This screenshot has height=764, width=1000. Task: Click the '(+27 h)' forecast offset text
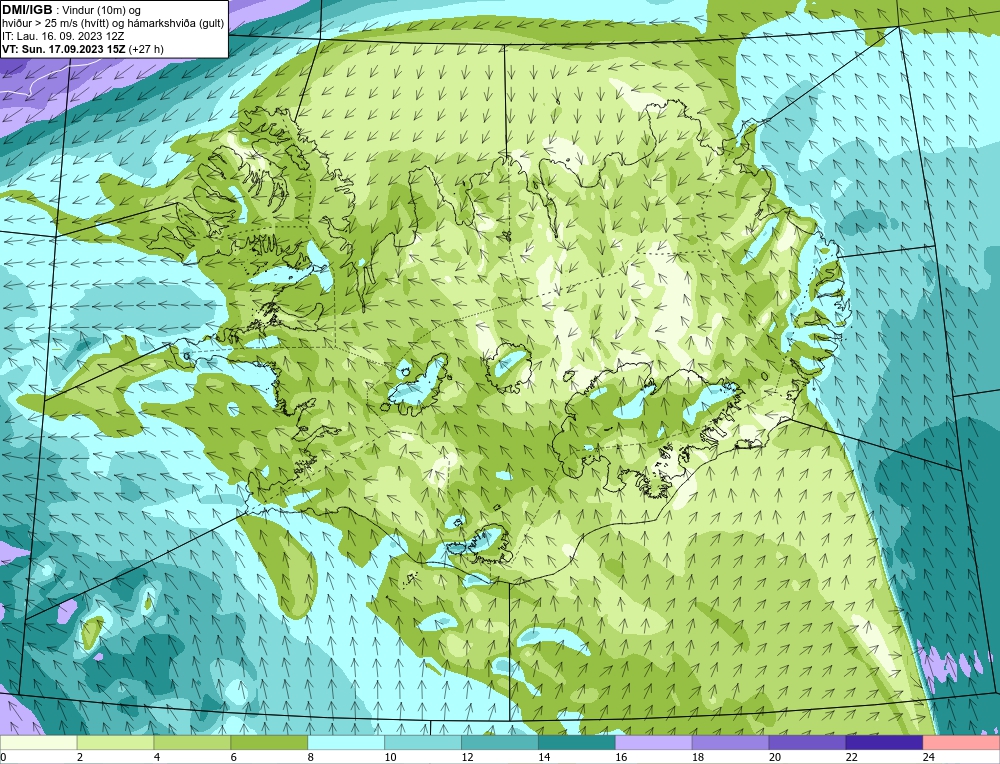click(146, 48)
